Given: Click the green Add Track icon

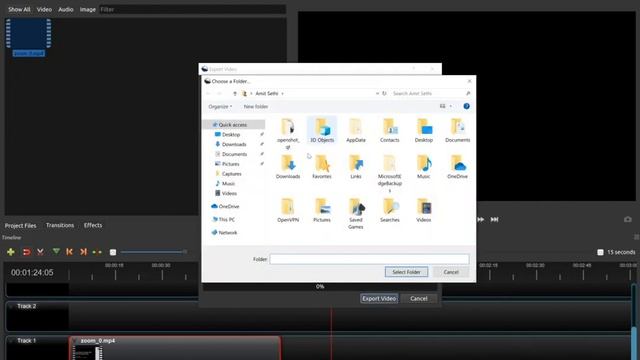Looking at the screenshot, I should (x=11, y=252).
